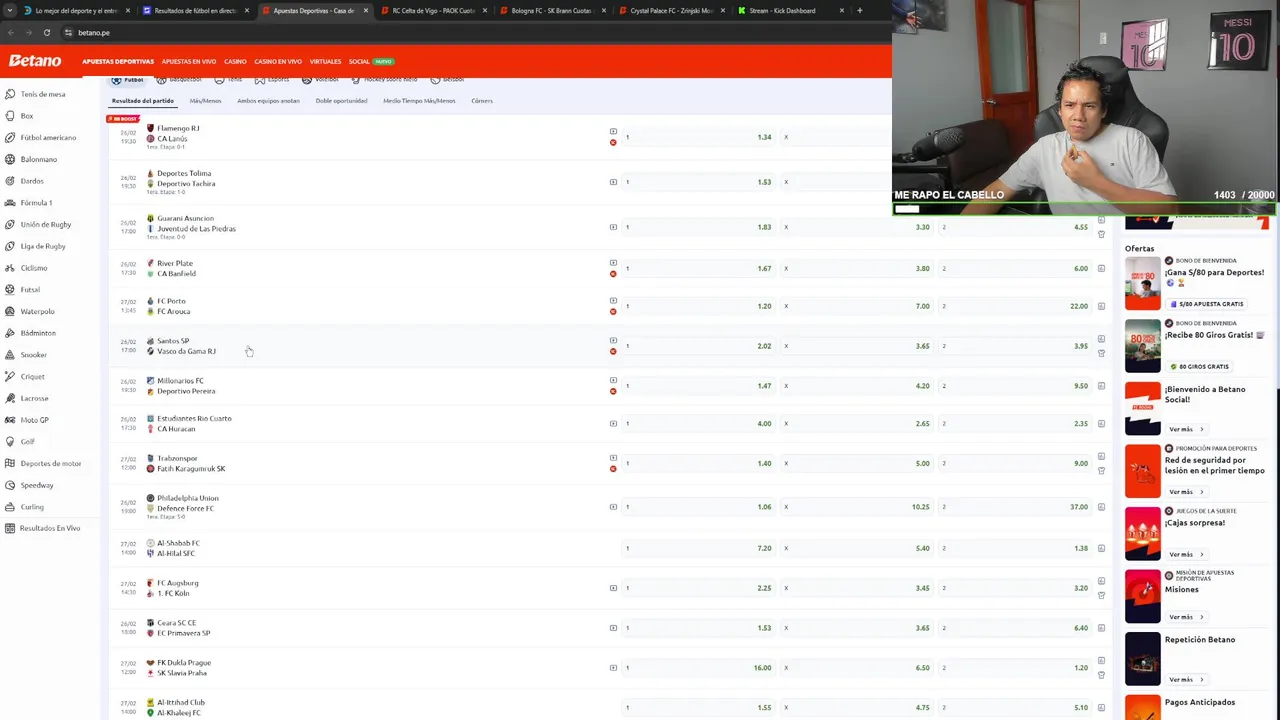The image size is (1280, 720).
Task: Open the Millonarios FC vs Deportivo Pereira match
Action: click(x=180, y=386)
